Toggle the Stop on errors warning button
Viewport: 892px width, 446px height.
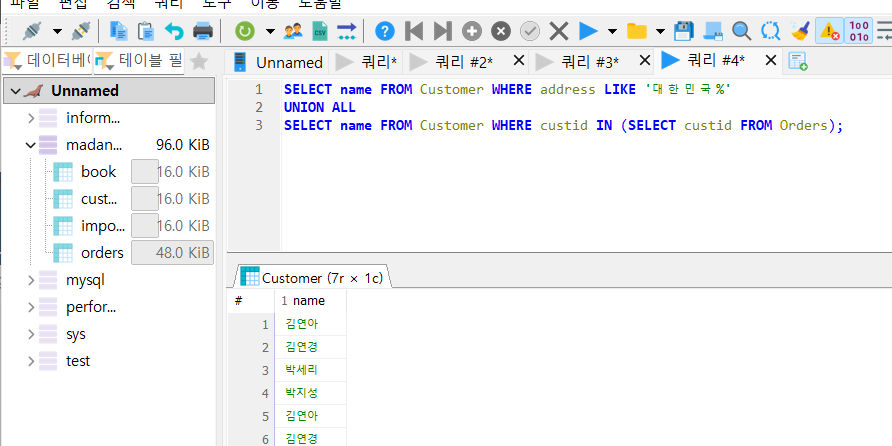coord(829,31)
